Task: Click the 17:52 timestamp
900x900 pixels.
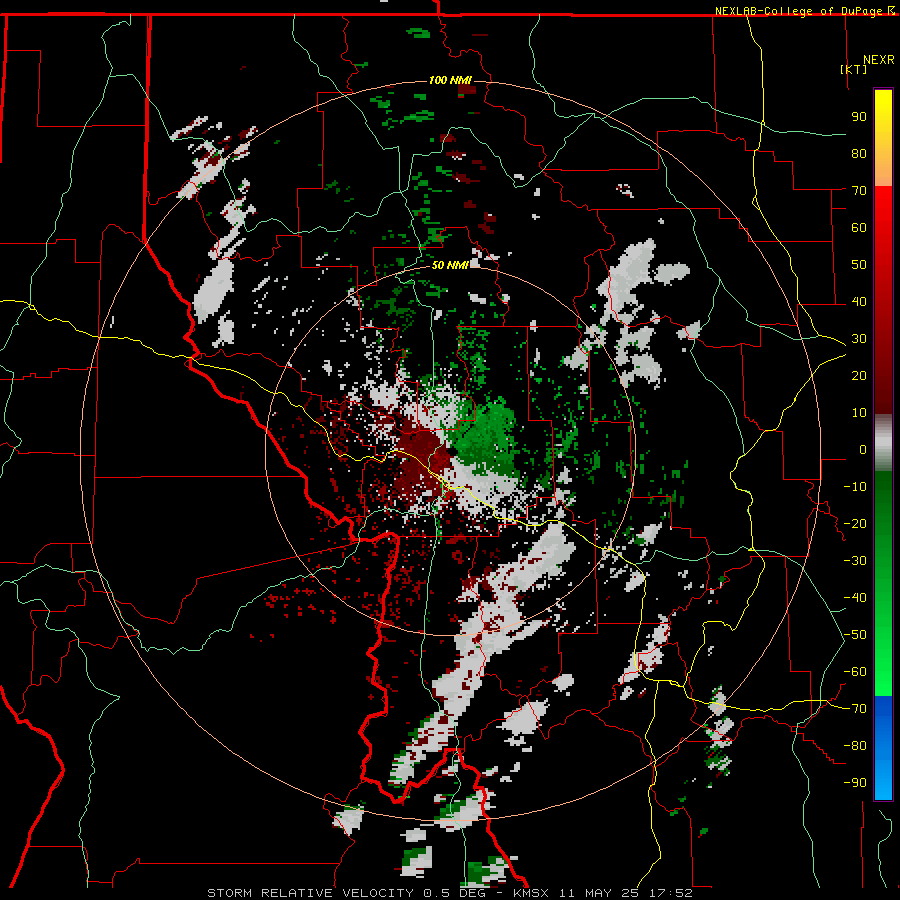Action: 671,893
